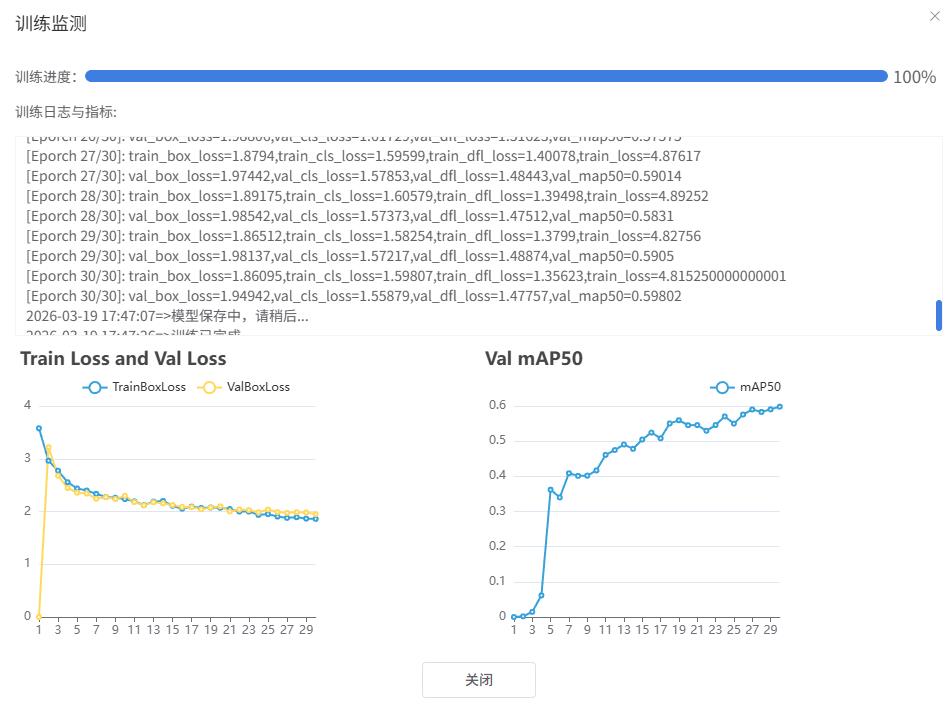
Task: Click the Epoch 30/30 val_map50 log line
Action: coord(354,296)
